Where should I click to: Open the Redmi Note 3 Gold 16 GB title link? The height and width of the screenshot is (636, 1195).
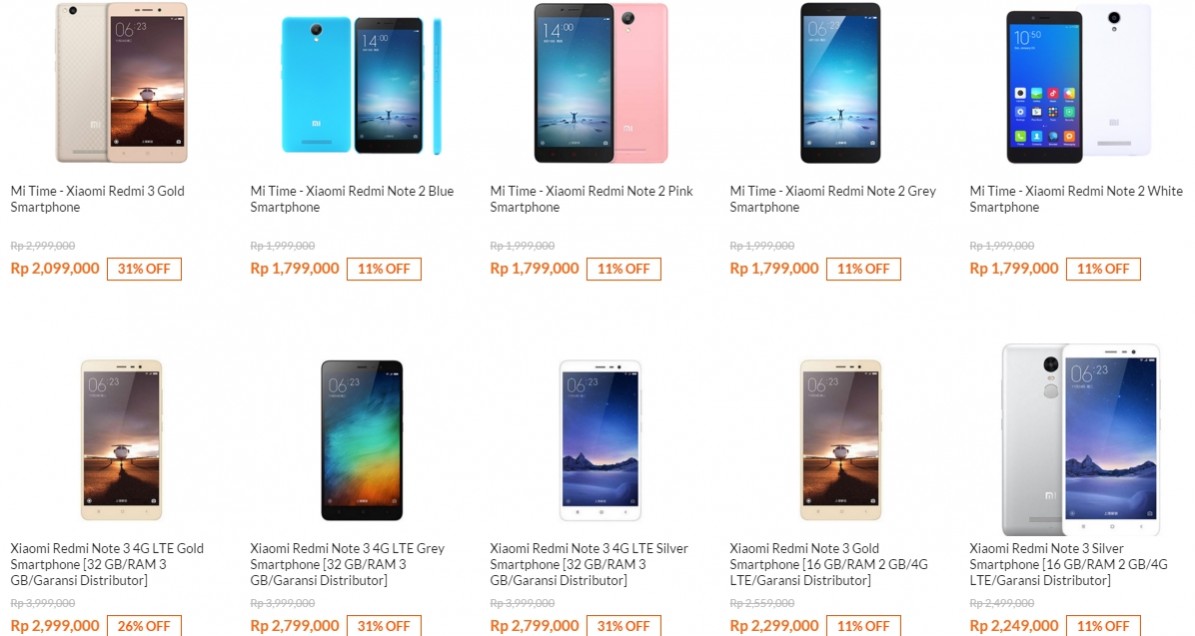tap(828, 564)
